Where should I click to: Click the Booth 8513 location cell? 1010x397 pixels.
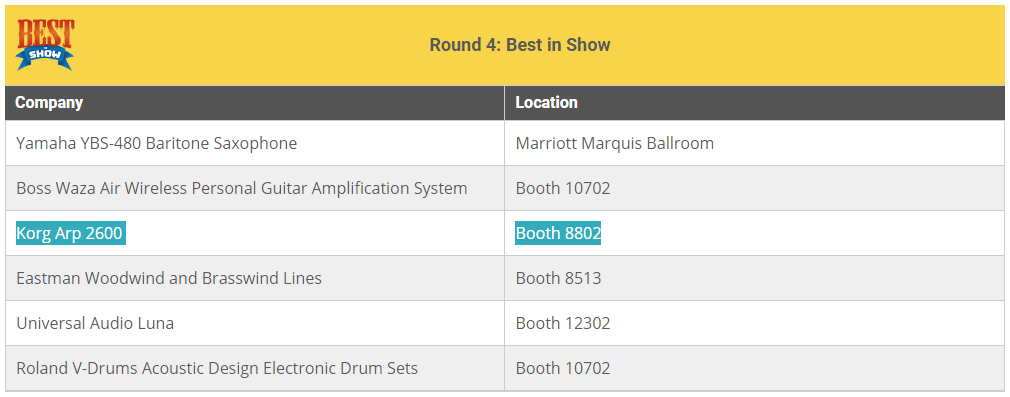(x=558, y=278)
